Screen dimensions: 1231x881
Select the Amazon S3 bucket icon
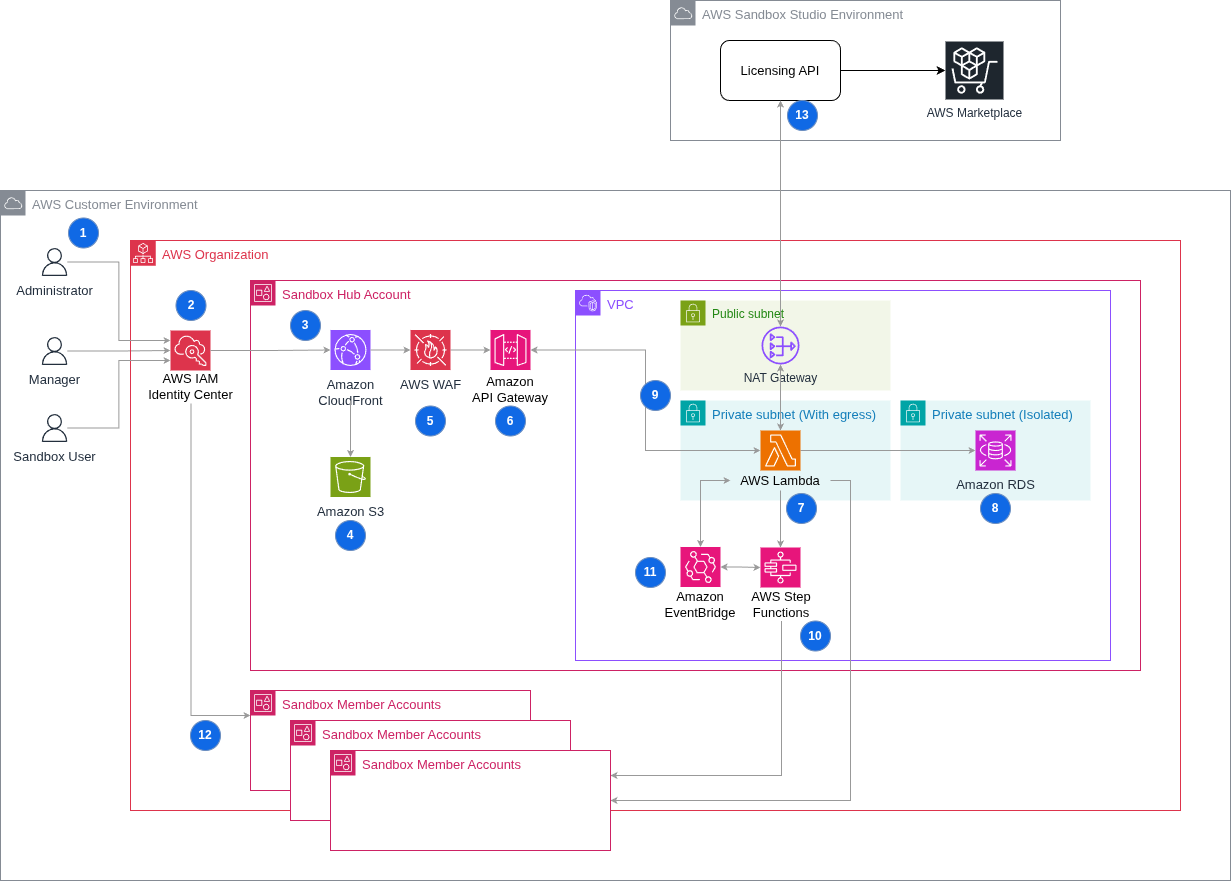(x=350, y=477)
